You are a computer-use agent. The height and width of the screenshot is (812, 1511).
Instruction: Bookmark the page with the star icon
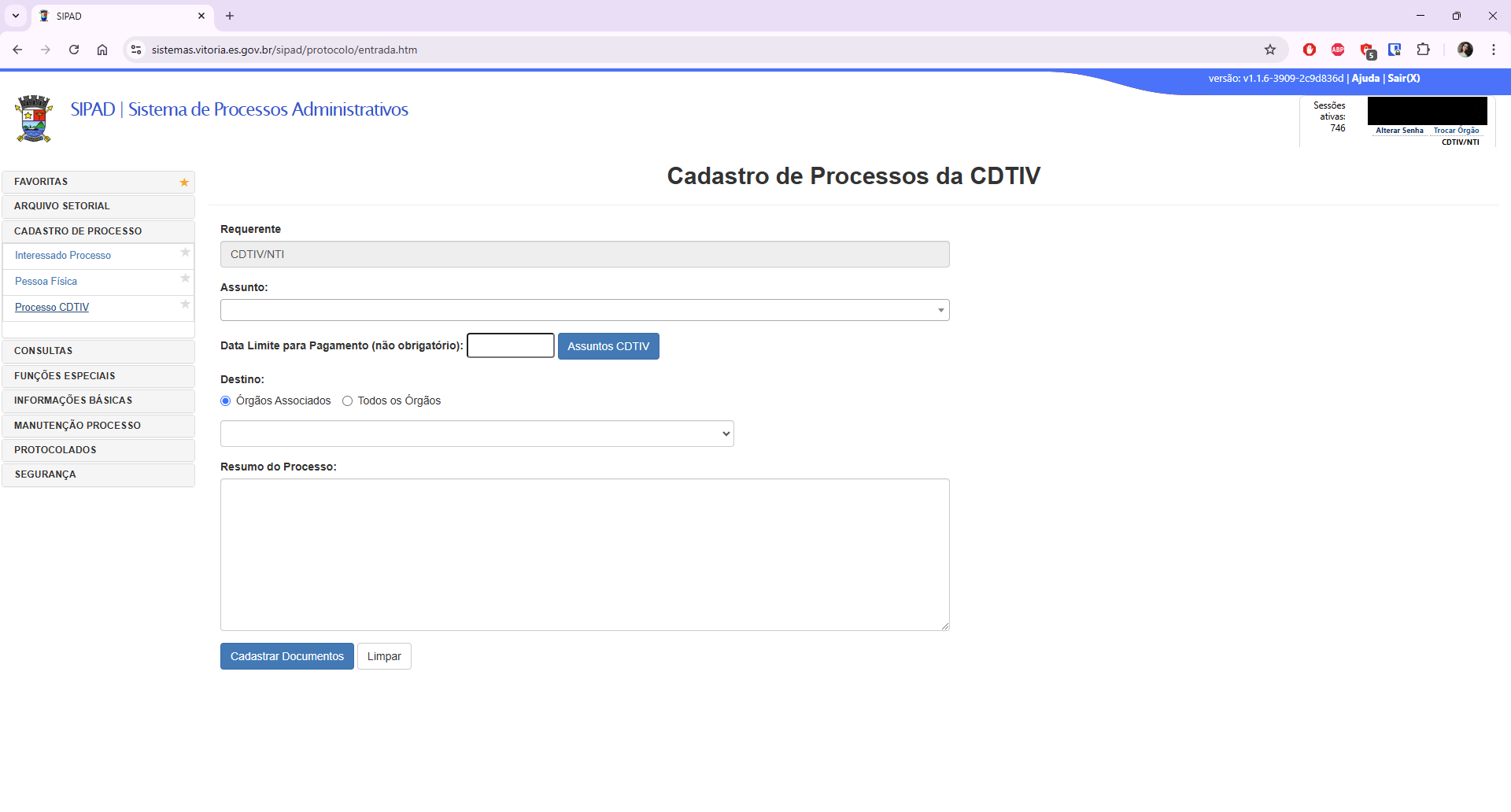coord(1270,49)
